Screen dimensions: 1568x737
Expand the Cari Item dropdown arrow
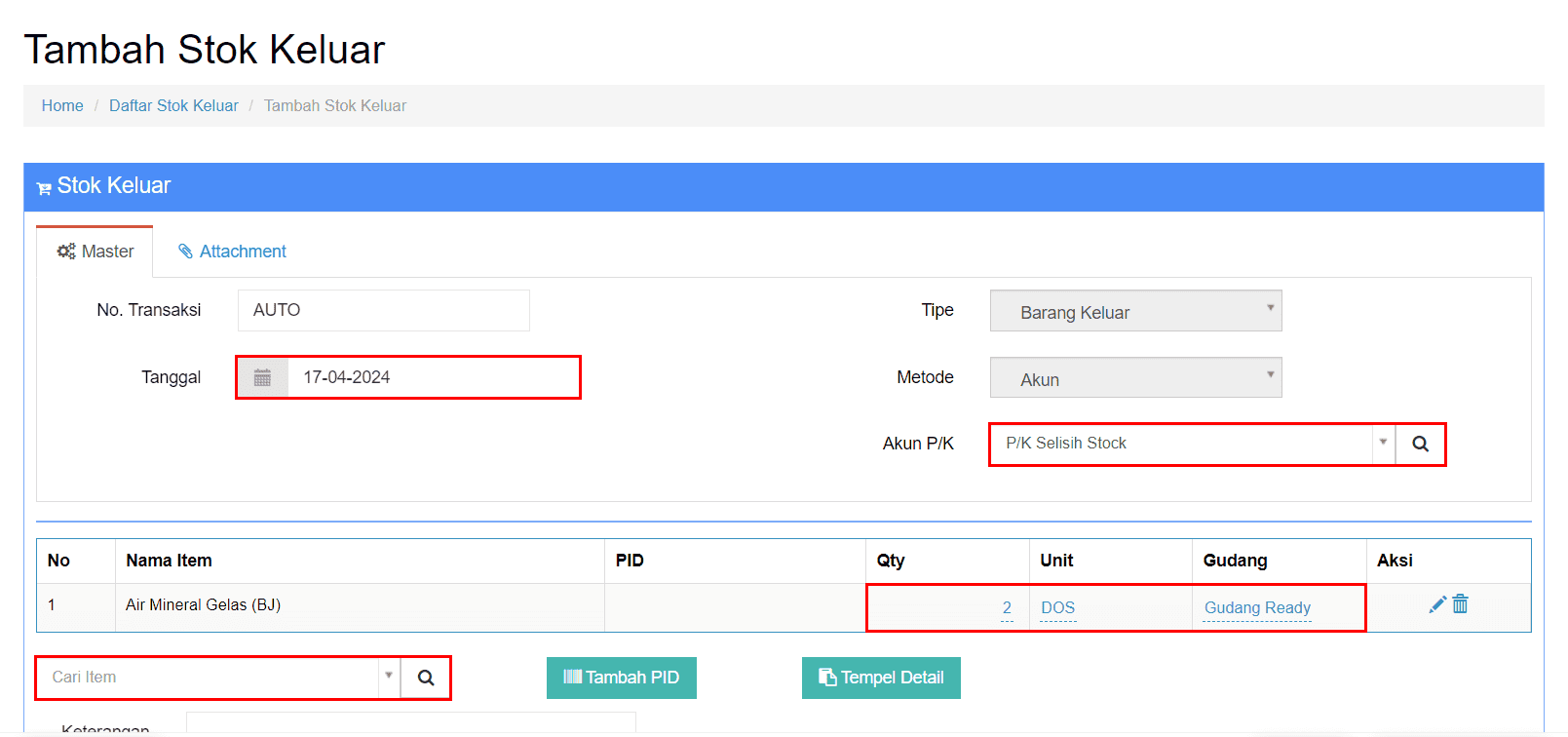388,677
